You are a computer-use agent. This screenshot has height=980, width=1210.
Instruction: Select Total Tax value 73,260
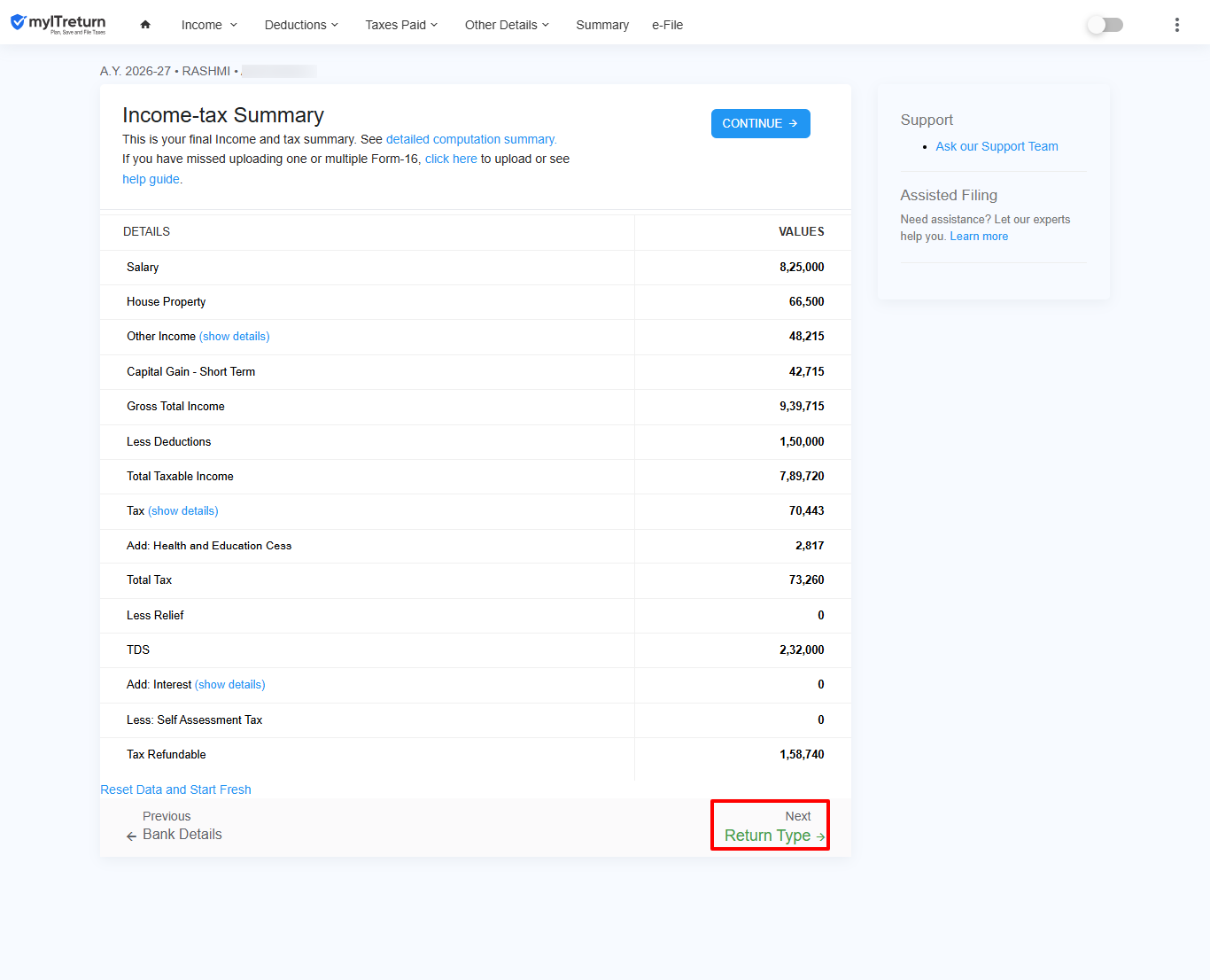coord(806,580)
